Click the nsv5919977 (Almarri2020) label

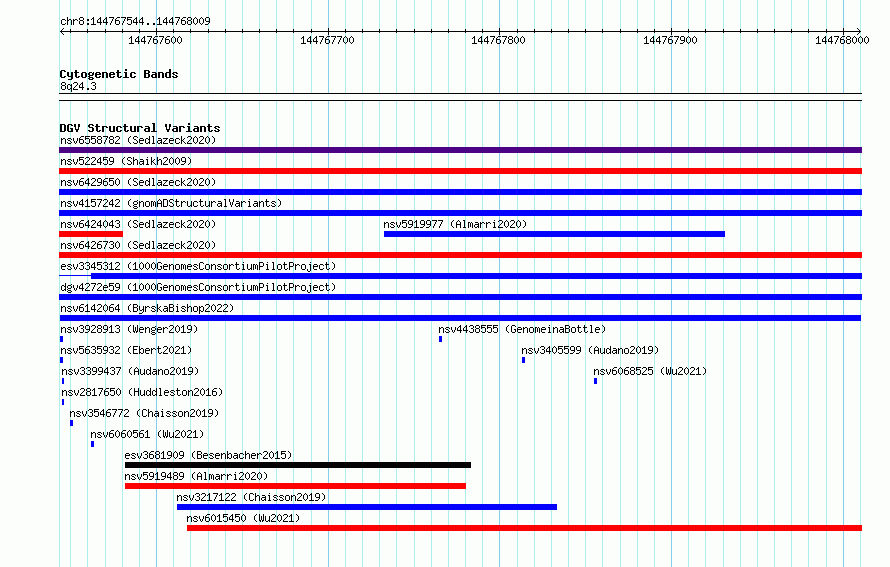pos(455,224)
